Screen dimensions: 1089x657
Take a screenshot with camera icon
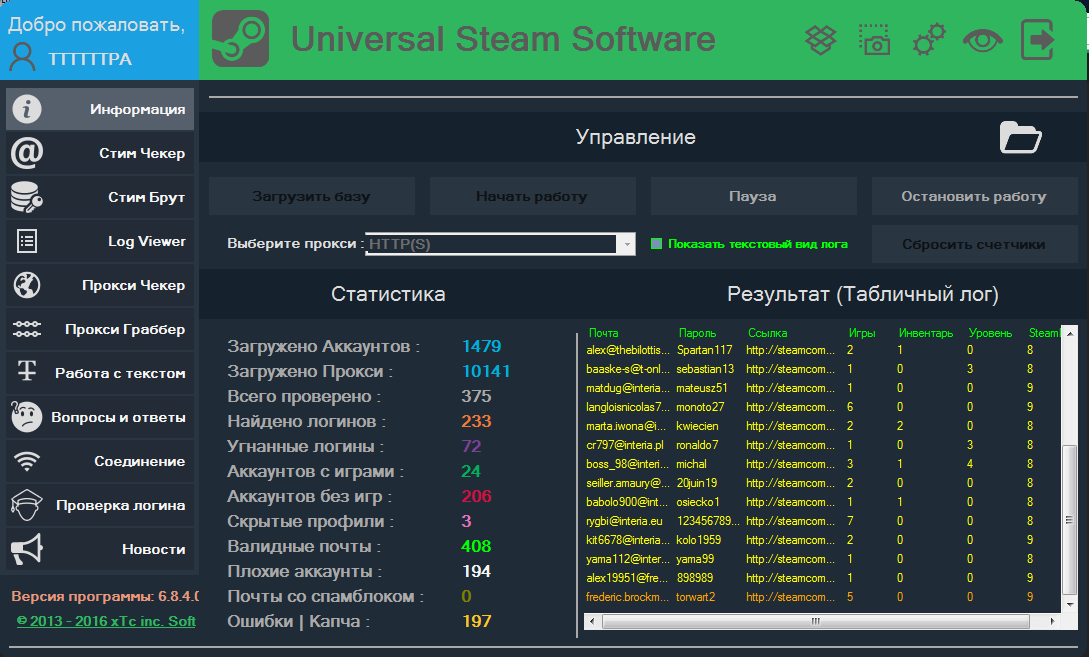point(875,40)
